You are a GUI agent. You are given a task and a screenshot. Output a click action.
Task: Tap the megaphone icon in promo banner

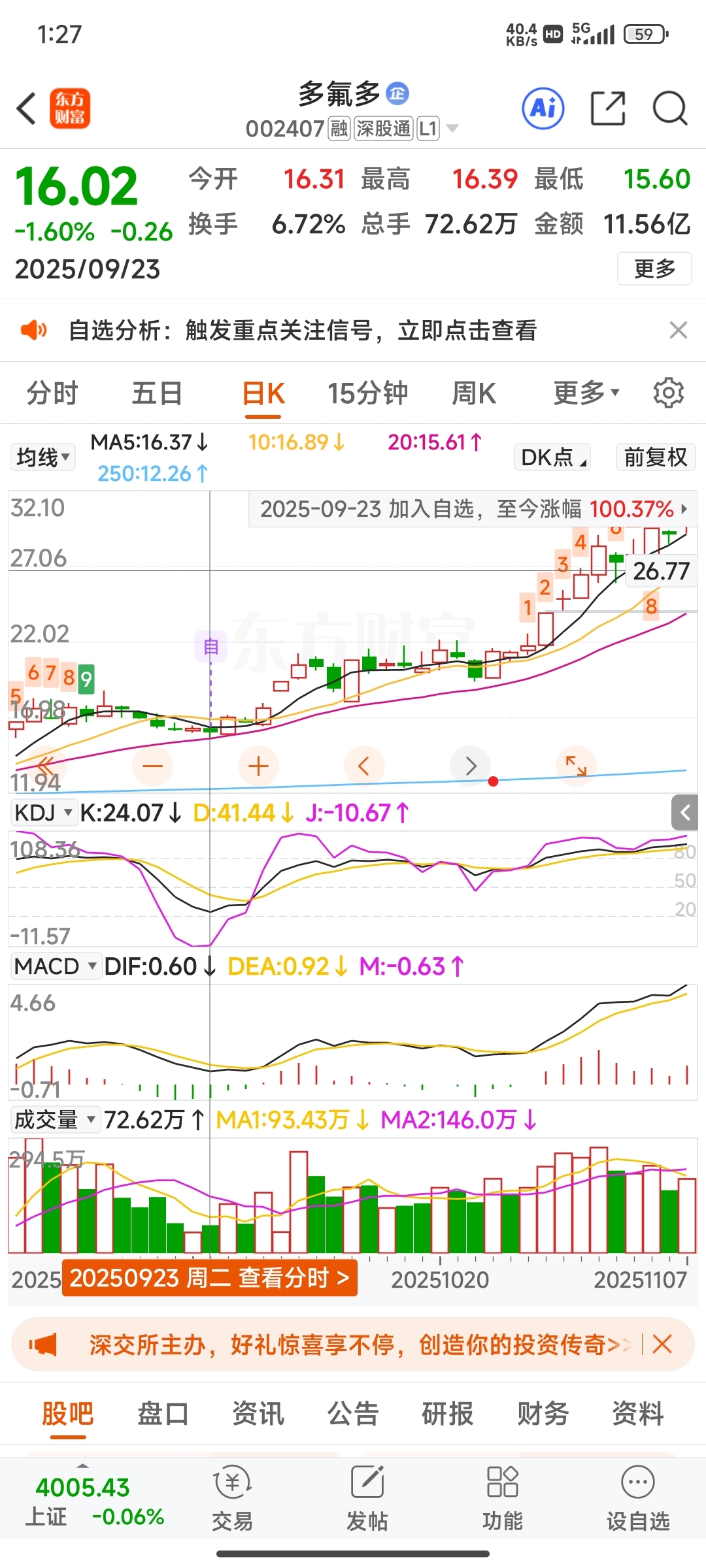click(x=43, y=1345)
